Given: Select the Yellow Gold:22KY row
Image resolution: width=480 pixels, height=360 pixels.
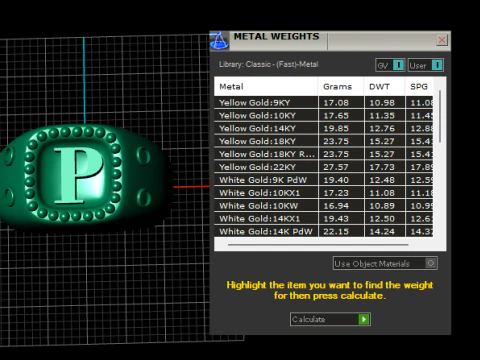Looking at the screenshot, I should click(x=324, y=167).
